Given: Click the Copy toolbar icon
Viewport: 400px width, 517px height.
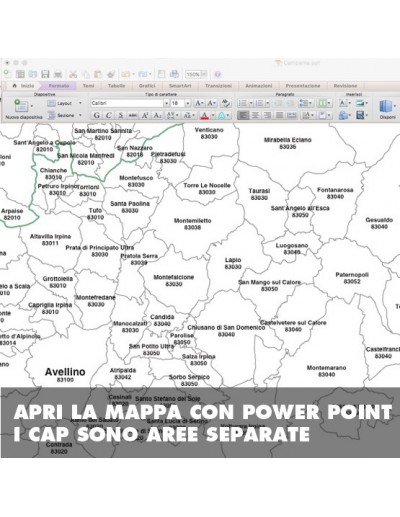Looking at the screenshot, I should [x=86, y=74].
